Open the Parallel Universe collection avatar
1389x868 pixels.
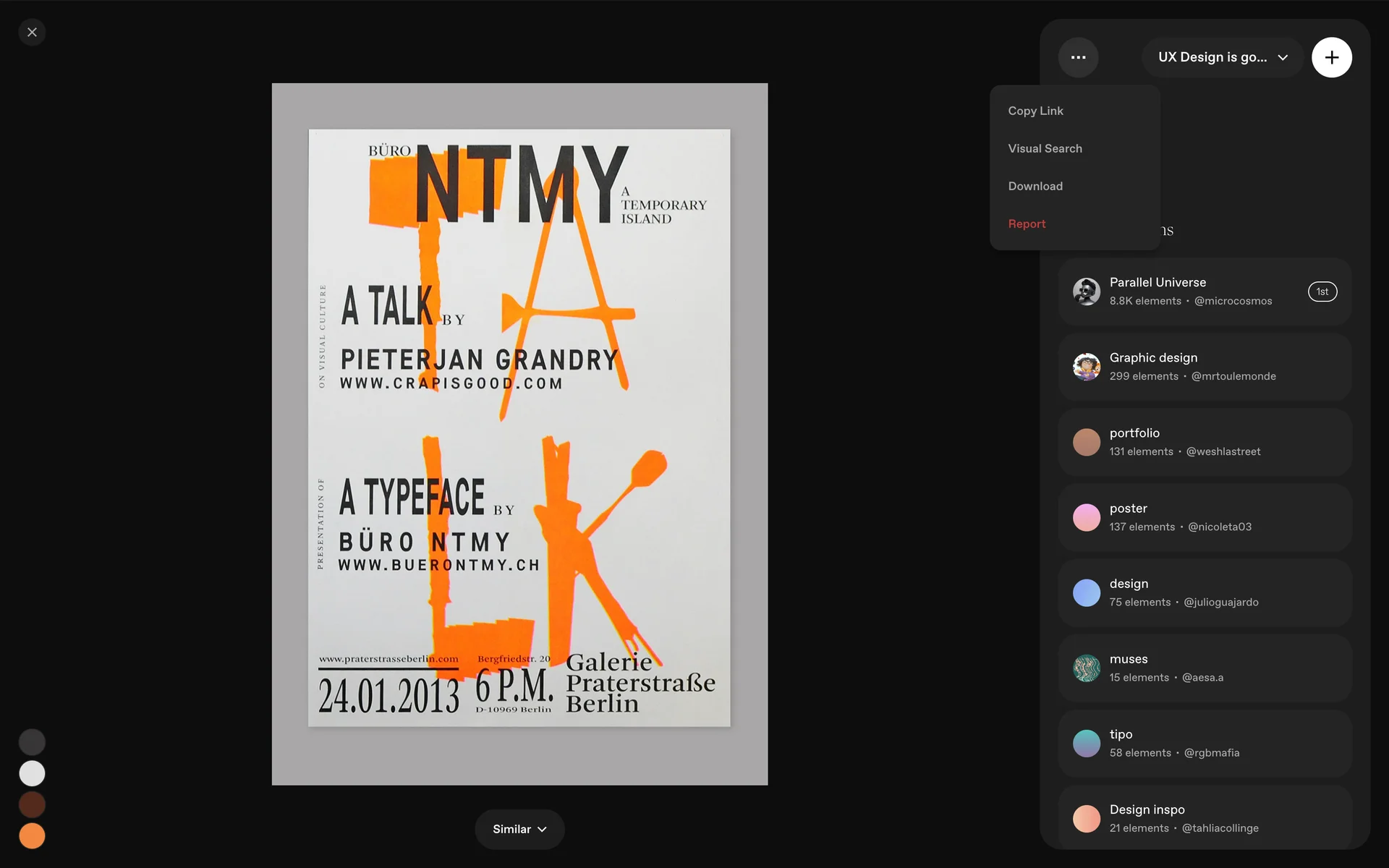1086,292
